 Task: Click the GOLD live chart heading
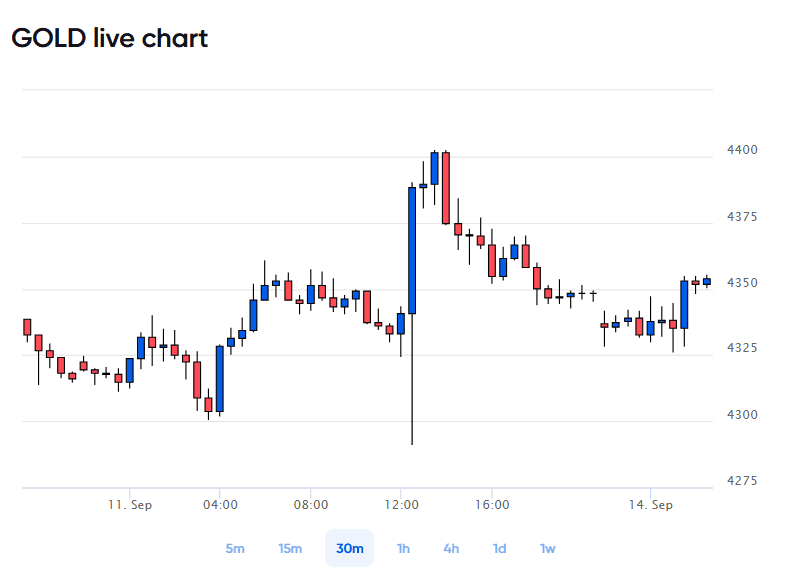tap(109, 38)
